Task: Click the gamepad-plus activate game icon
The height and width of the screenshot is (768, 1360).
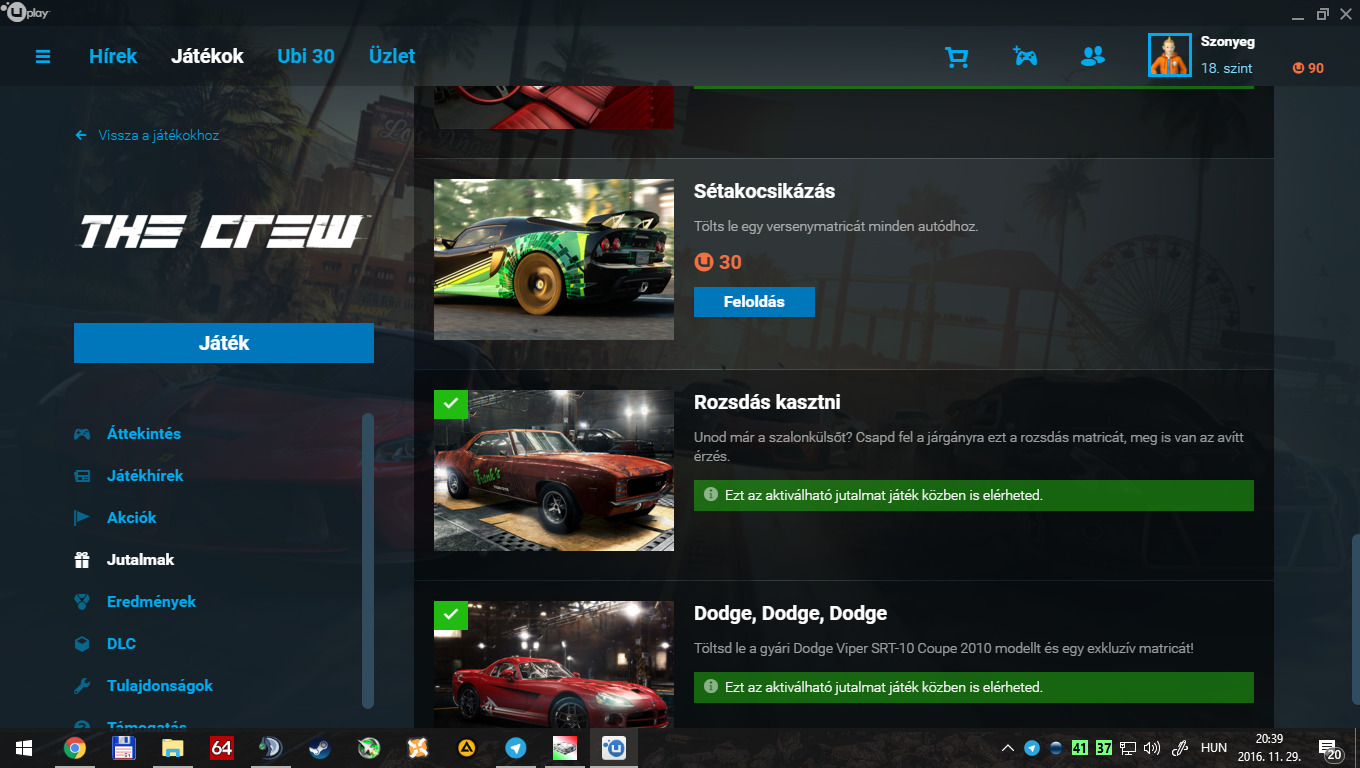Action: click(x=1025, y=56)
